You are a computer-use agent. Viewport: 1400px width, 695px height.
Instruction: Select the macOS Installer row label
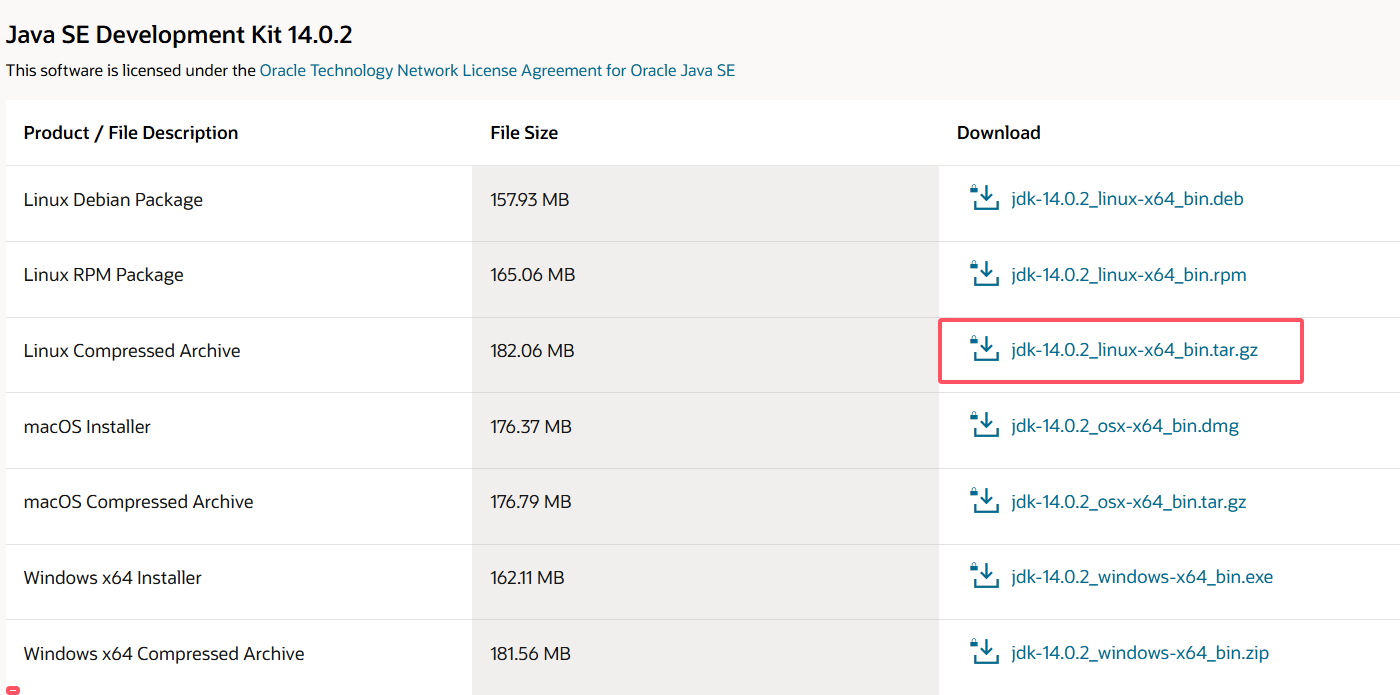click(87, 427)
